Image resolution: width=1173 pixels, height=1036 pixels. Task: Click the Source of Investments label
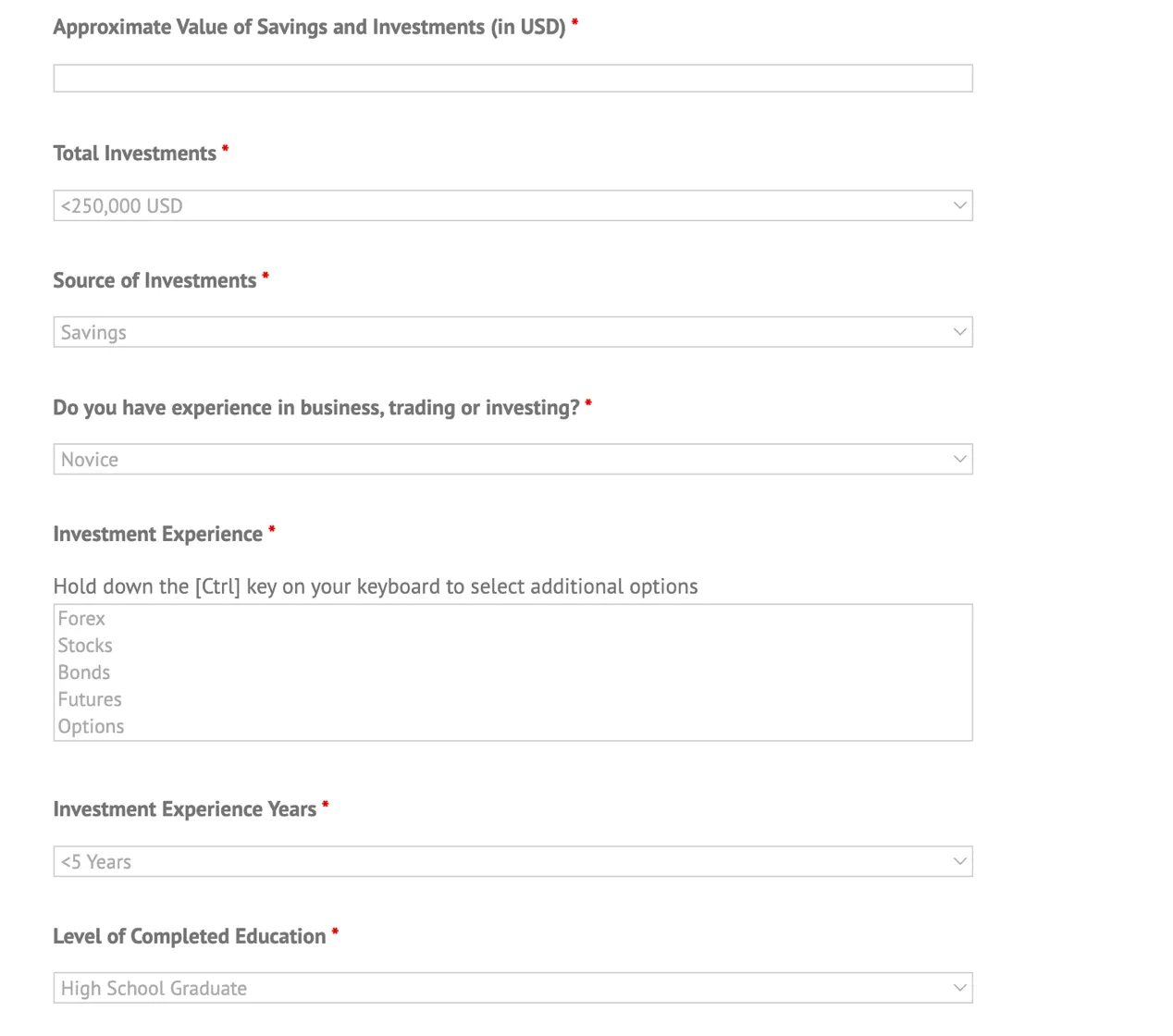(x=154, y=280)
